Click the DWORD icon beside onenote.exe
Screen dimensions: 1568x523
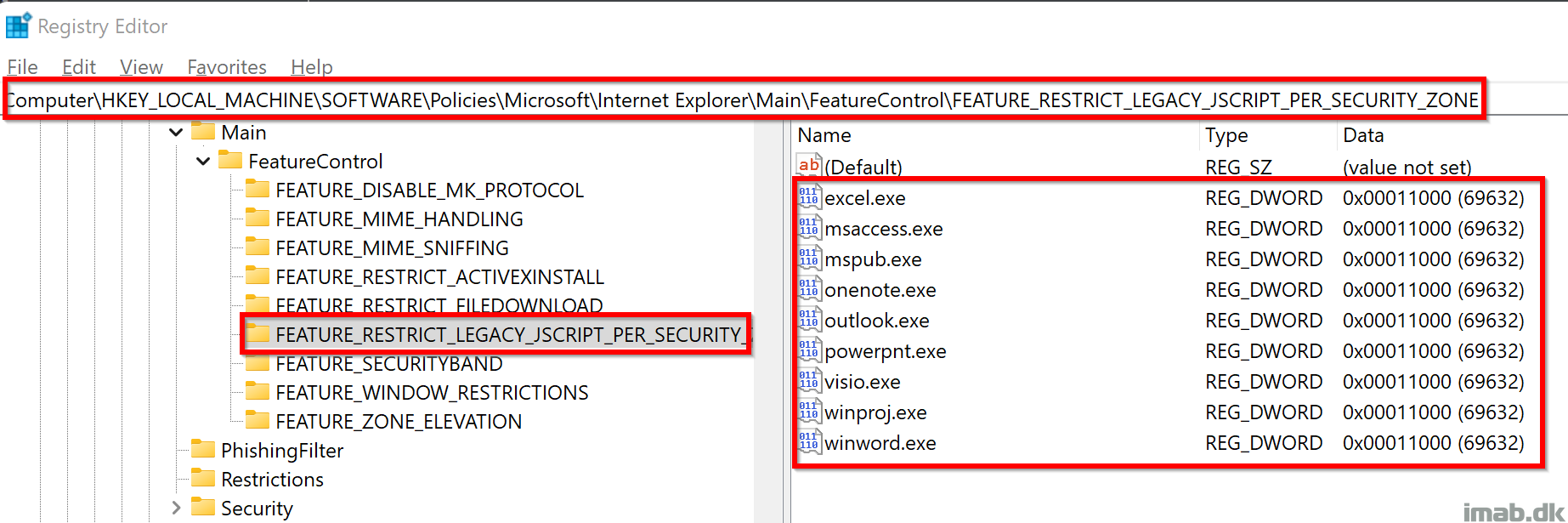point(809,289)
